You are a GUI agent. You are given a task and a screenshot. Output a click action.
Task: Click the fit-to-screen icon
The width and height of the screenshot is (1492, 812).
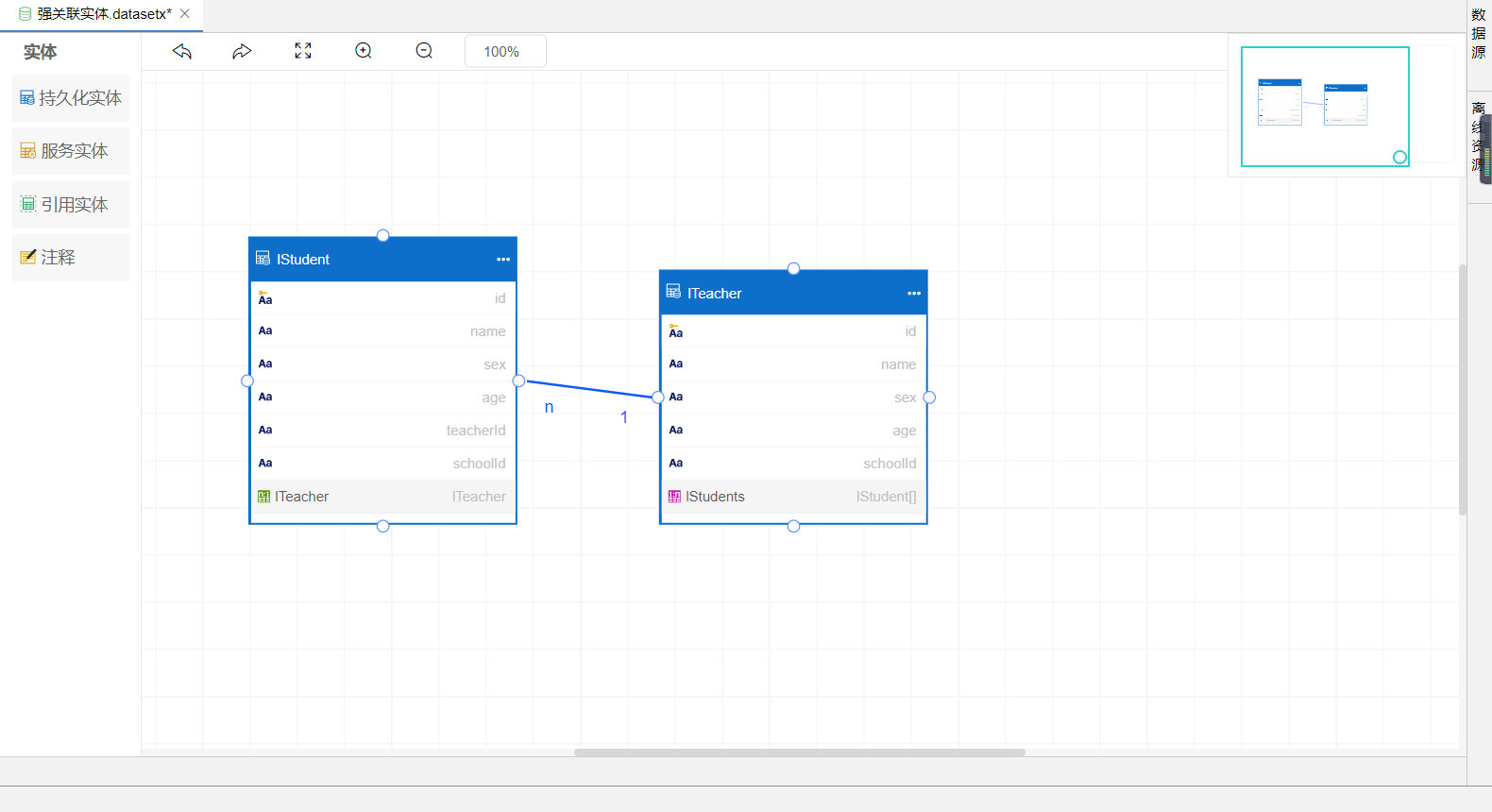point(303,51)
